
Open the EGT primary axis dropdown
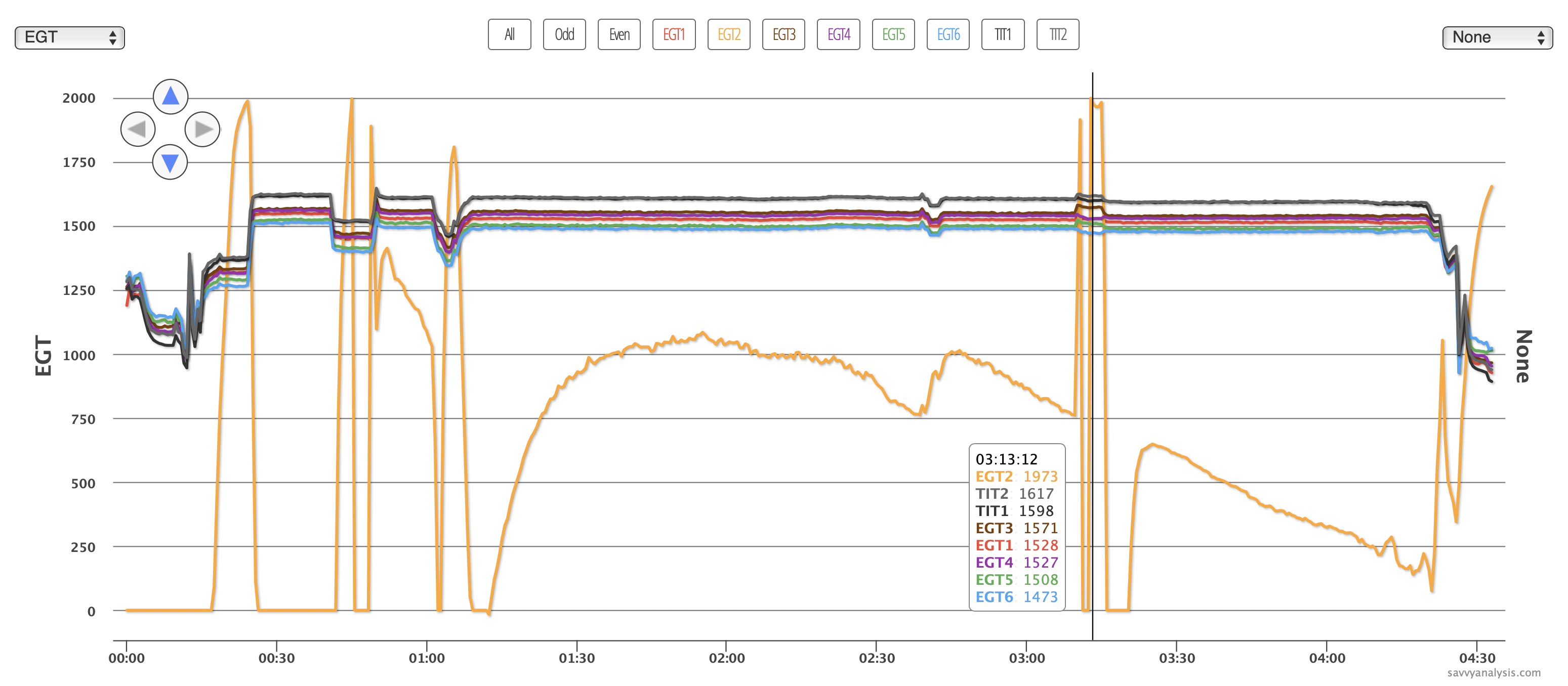70,38
